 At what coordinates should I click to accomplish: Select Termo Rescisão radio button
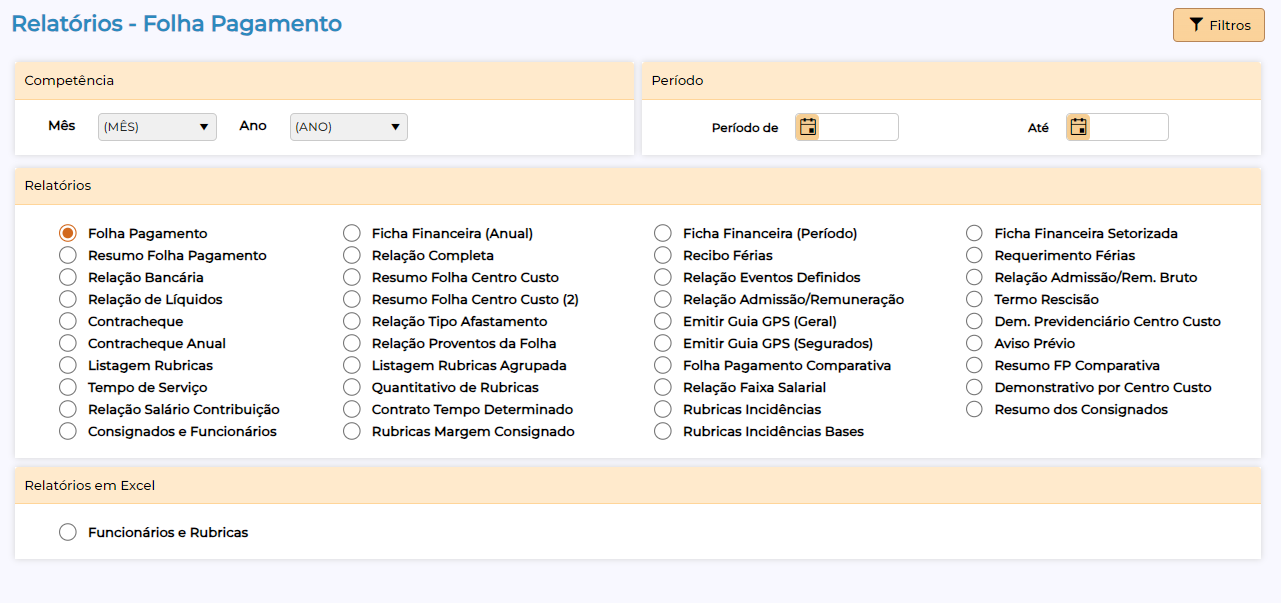974,299
